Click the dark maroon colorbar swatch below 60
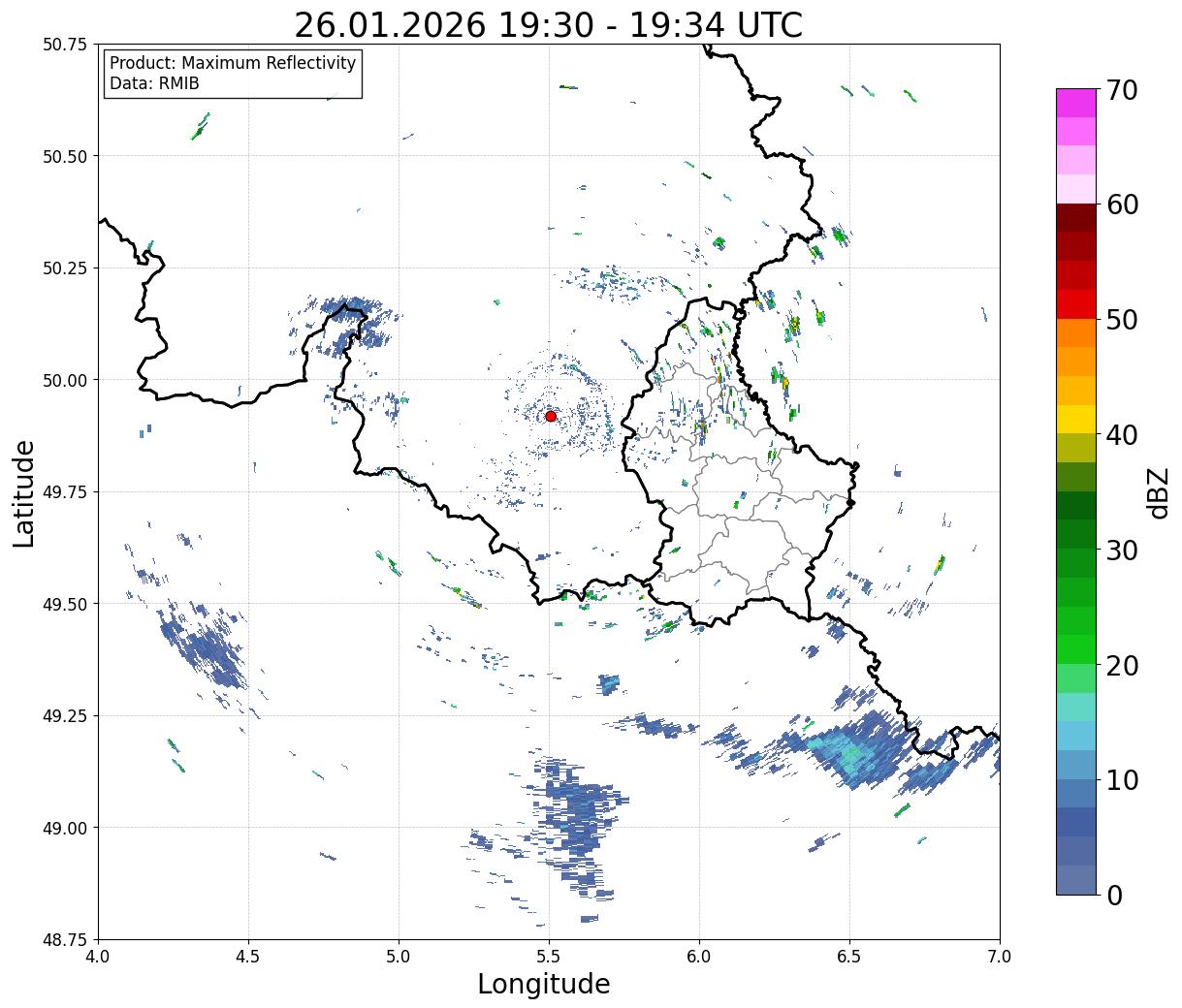 [x=1076, y=218]
